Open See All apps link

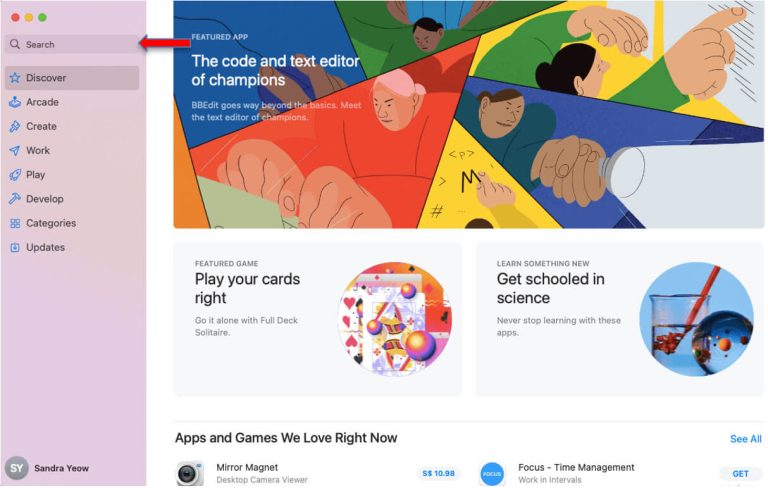745,439
